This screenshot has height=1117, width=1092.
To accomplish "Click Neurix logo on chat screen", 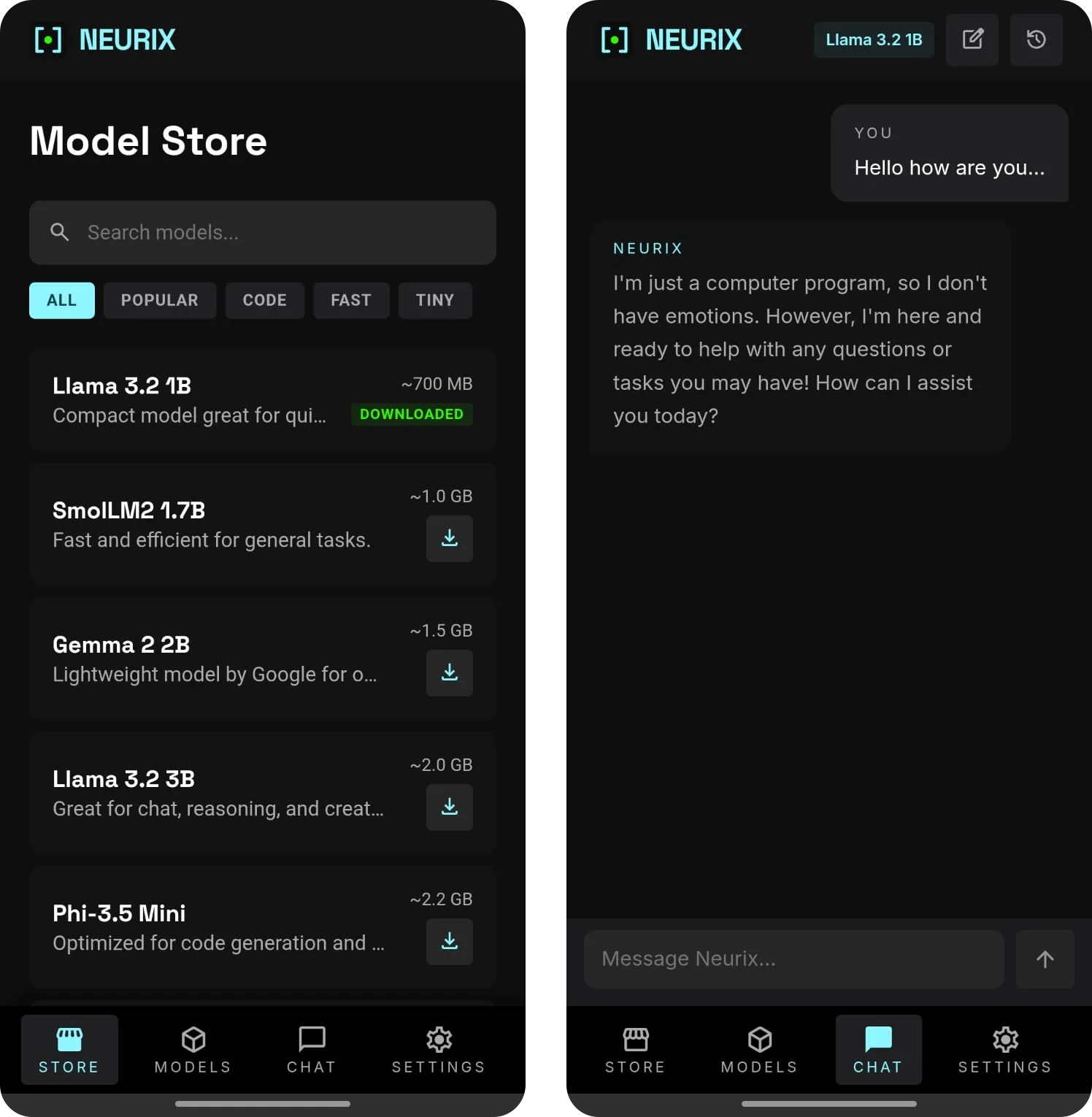I will tap(672, 39).
